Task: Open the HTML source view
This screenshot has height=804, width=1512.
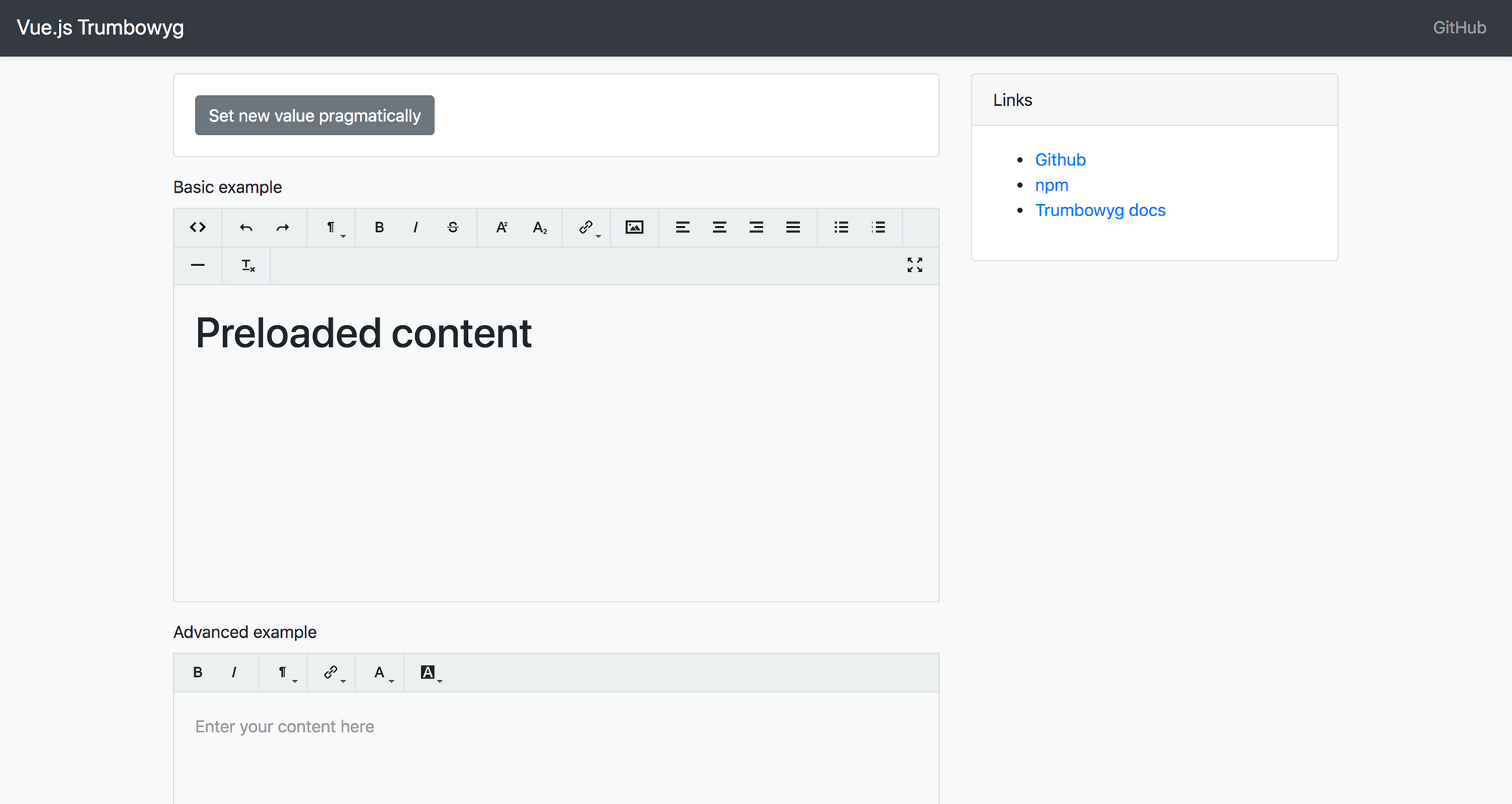Action: [x=197, y=227]
